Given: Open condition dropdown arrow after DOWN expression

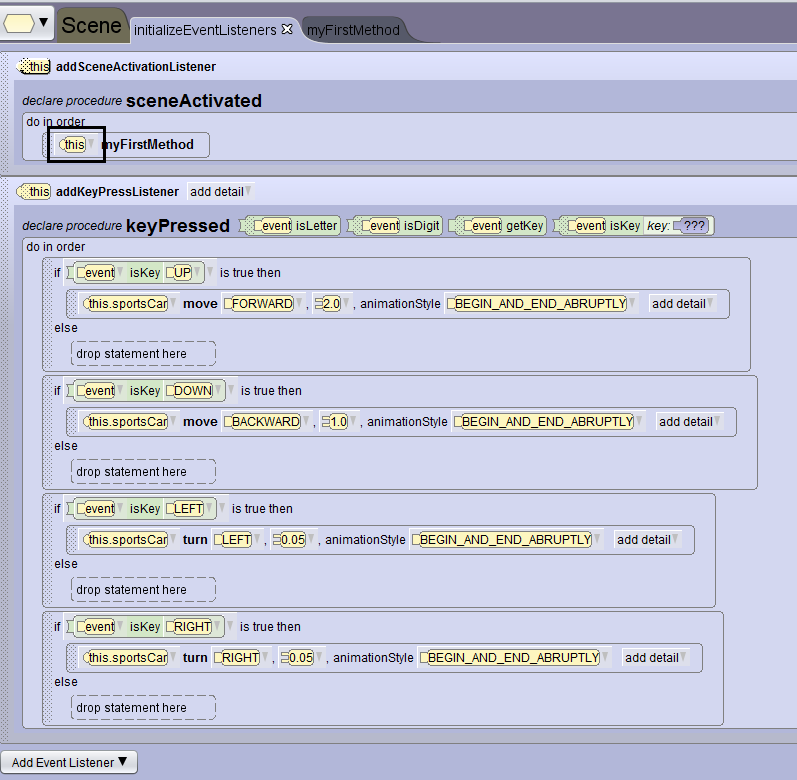Looking at the screenshot, I should [x=231, y=390].
